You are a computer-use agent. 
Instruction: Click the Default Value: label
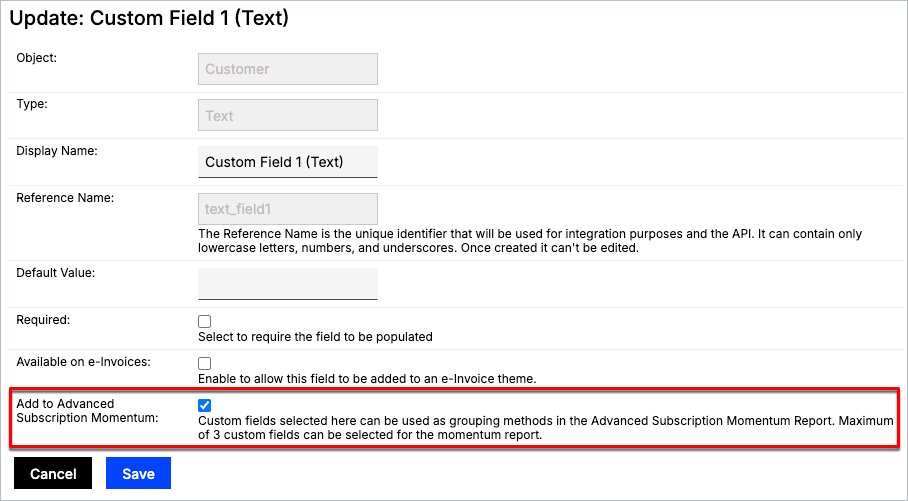click(x=55, y=272)
